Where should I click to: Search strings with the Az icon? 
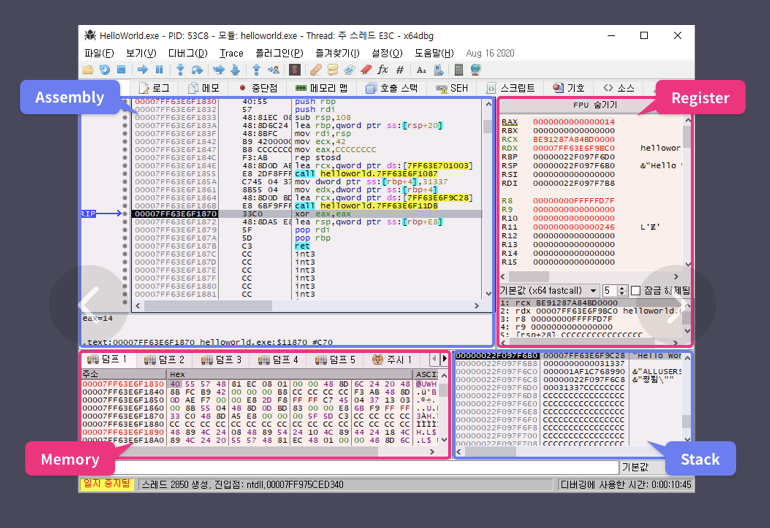tap(421, 70)
